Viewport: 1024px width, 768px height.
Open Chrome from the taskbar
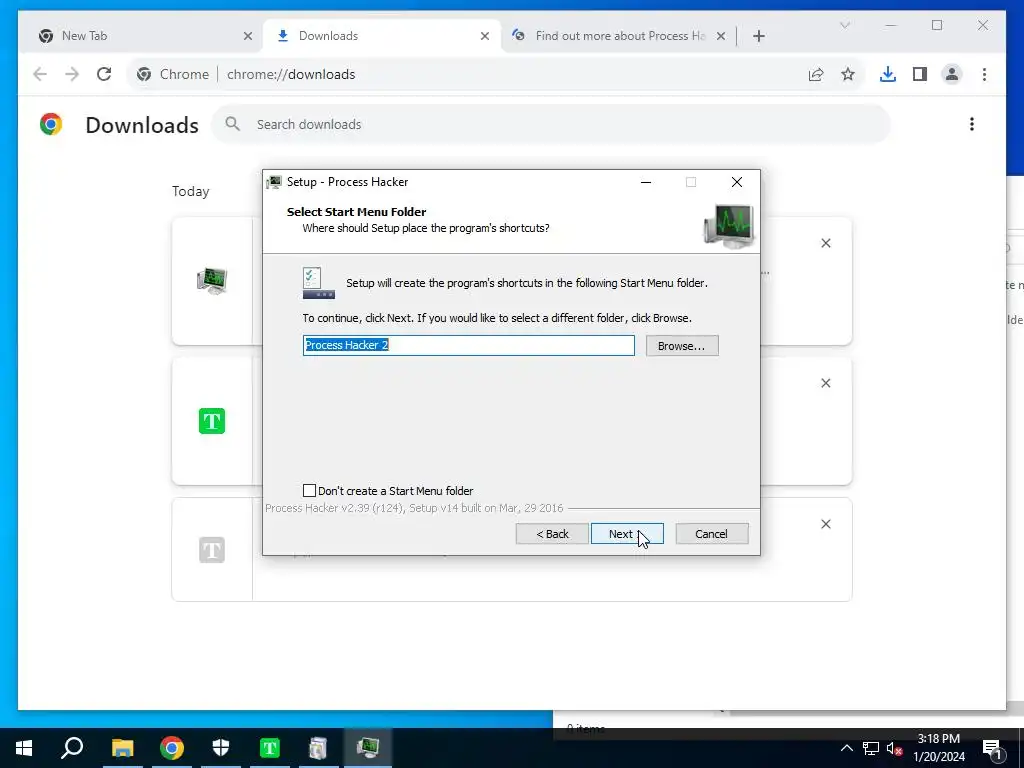tap(172, 748)
